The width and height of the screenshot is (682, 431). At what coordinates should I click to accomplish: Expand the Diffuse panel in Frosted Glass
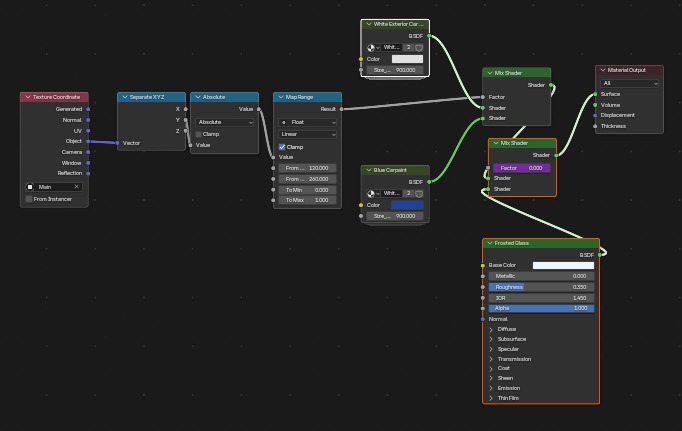(x=491, y=329)
